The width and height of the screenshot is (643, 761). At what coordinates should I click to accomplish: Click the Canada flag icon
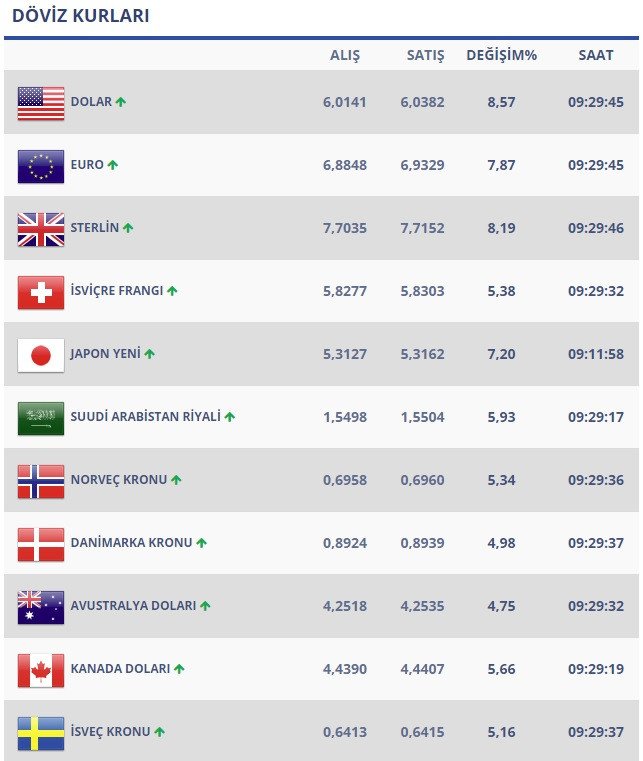(x=41, y=670)
